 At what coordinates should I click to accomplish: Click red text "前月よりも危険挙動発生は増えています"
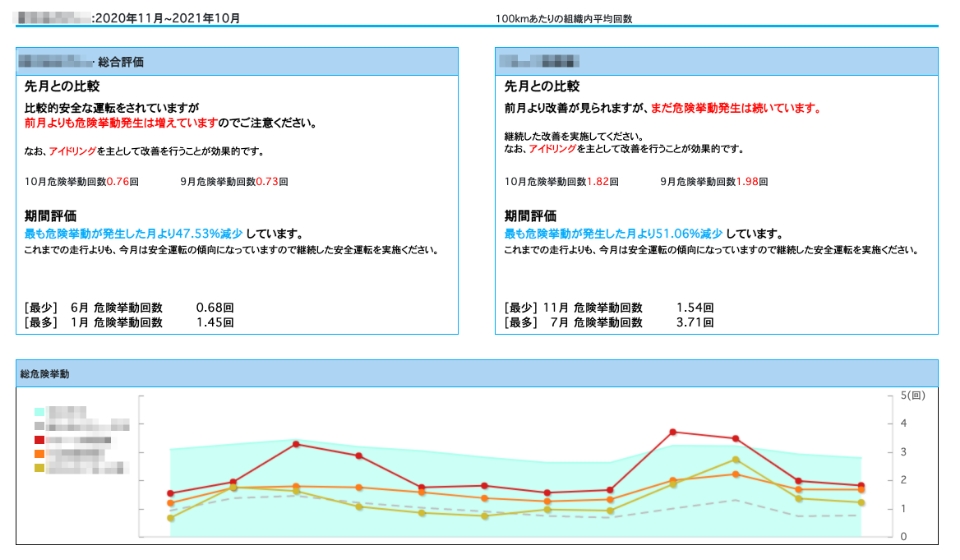121,123
